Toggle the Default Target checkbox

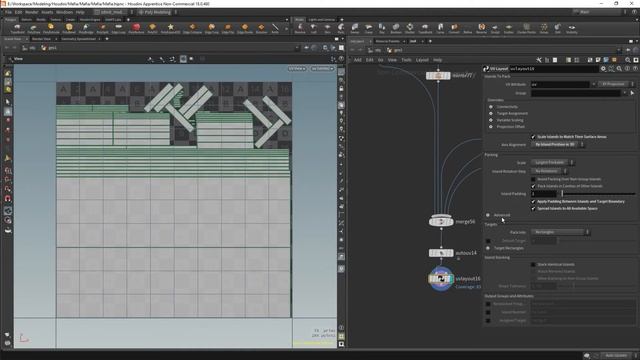488,241
